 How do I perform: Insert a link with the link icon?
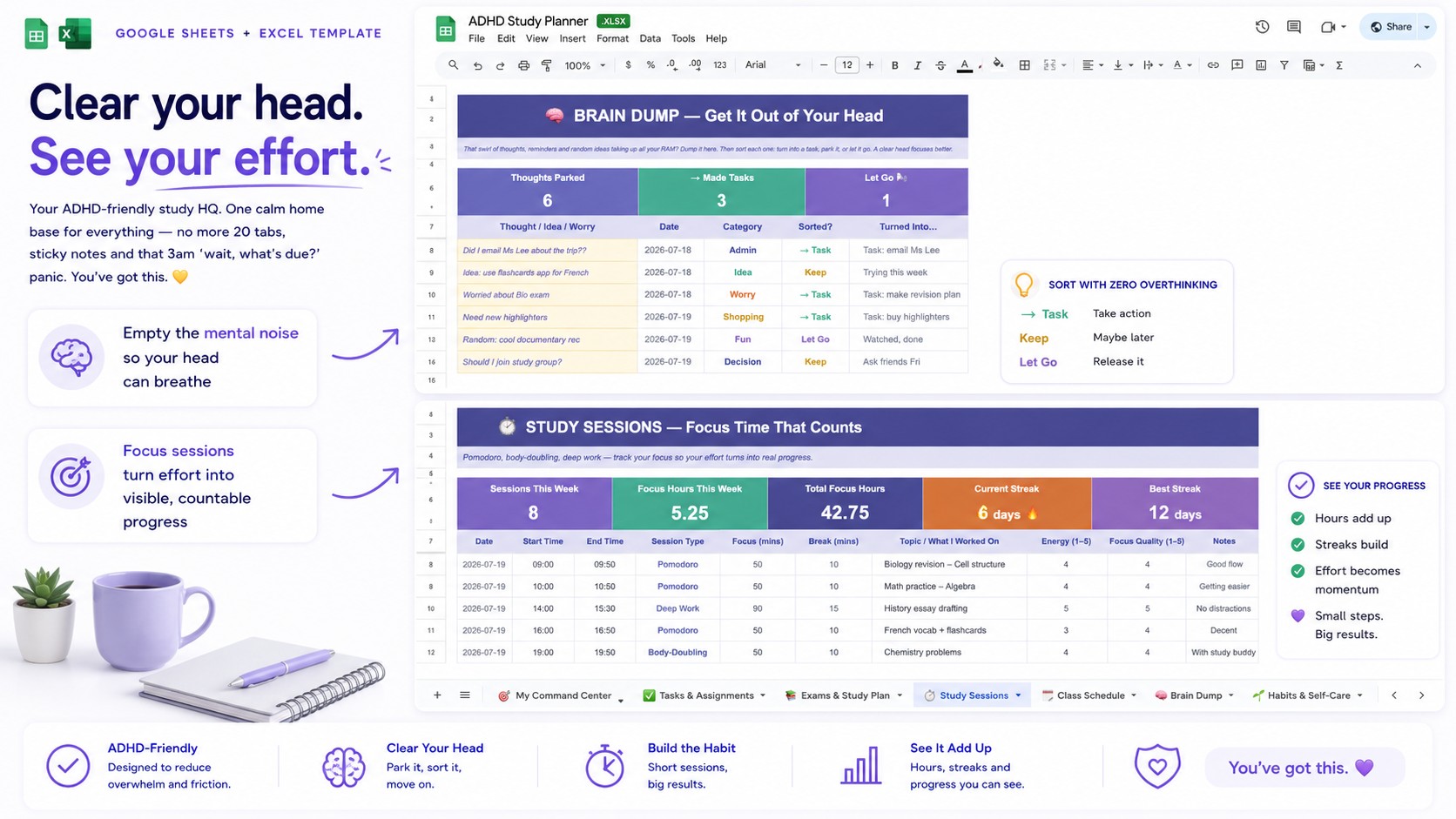pos(1213,65)
